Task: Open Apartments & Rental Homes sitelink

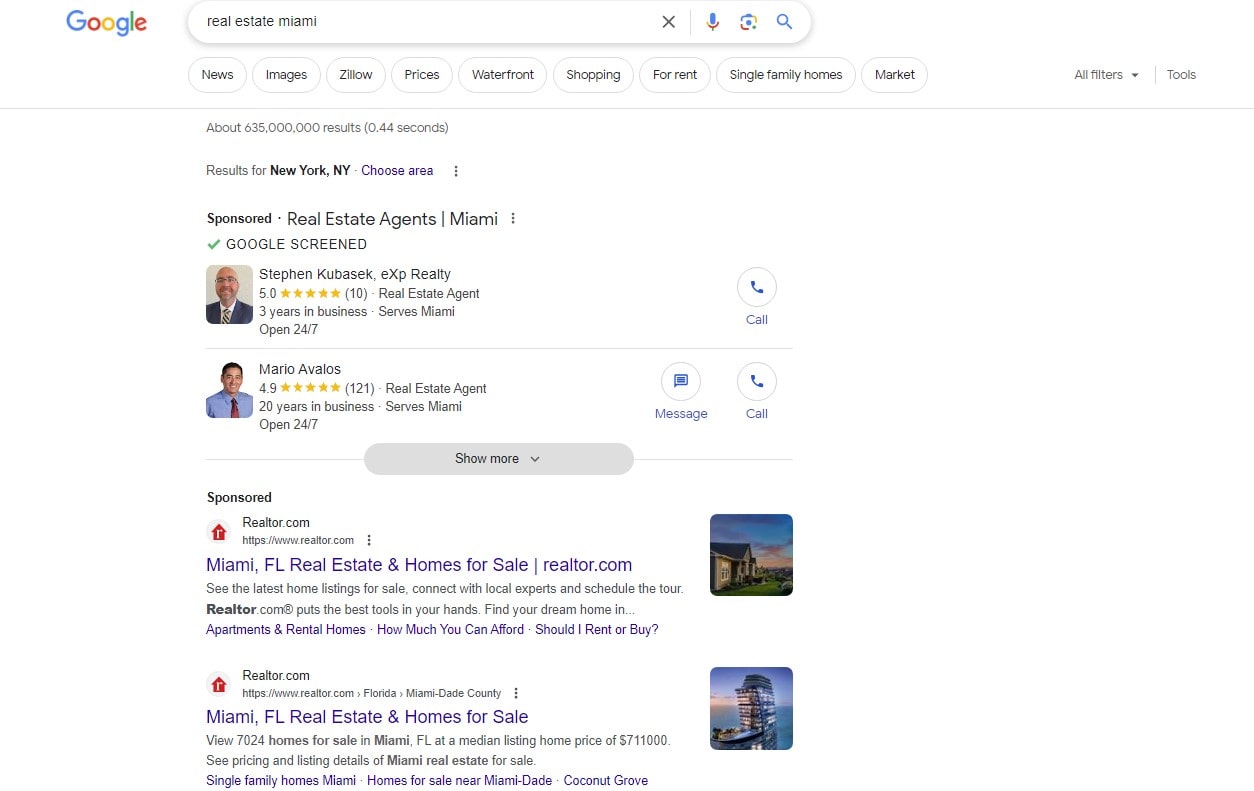Action: tap(286, 630)
